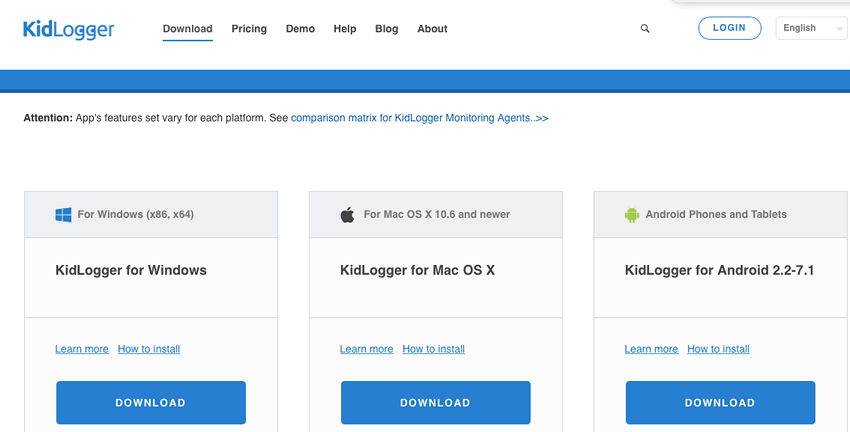Click the LOGIN button
The height and width of the screenshot is (432, 850).
pyautogui.click(x=730, y=28)
